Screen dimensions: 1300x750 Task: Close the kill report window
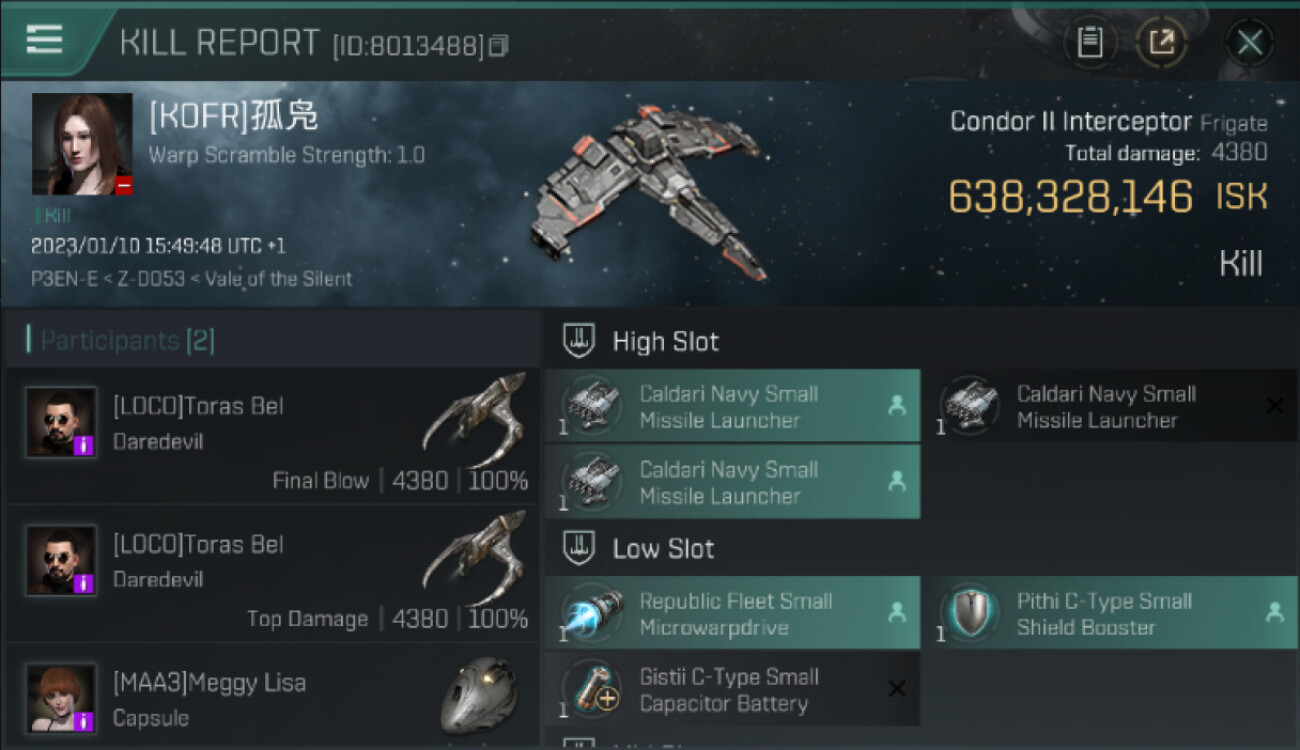click(1249, 42)
